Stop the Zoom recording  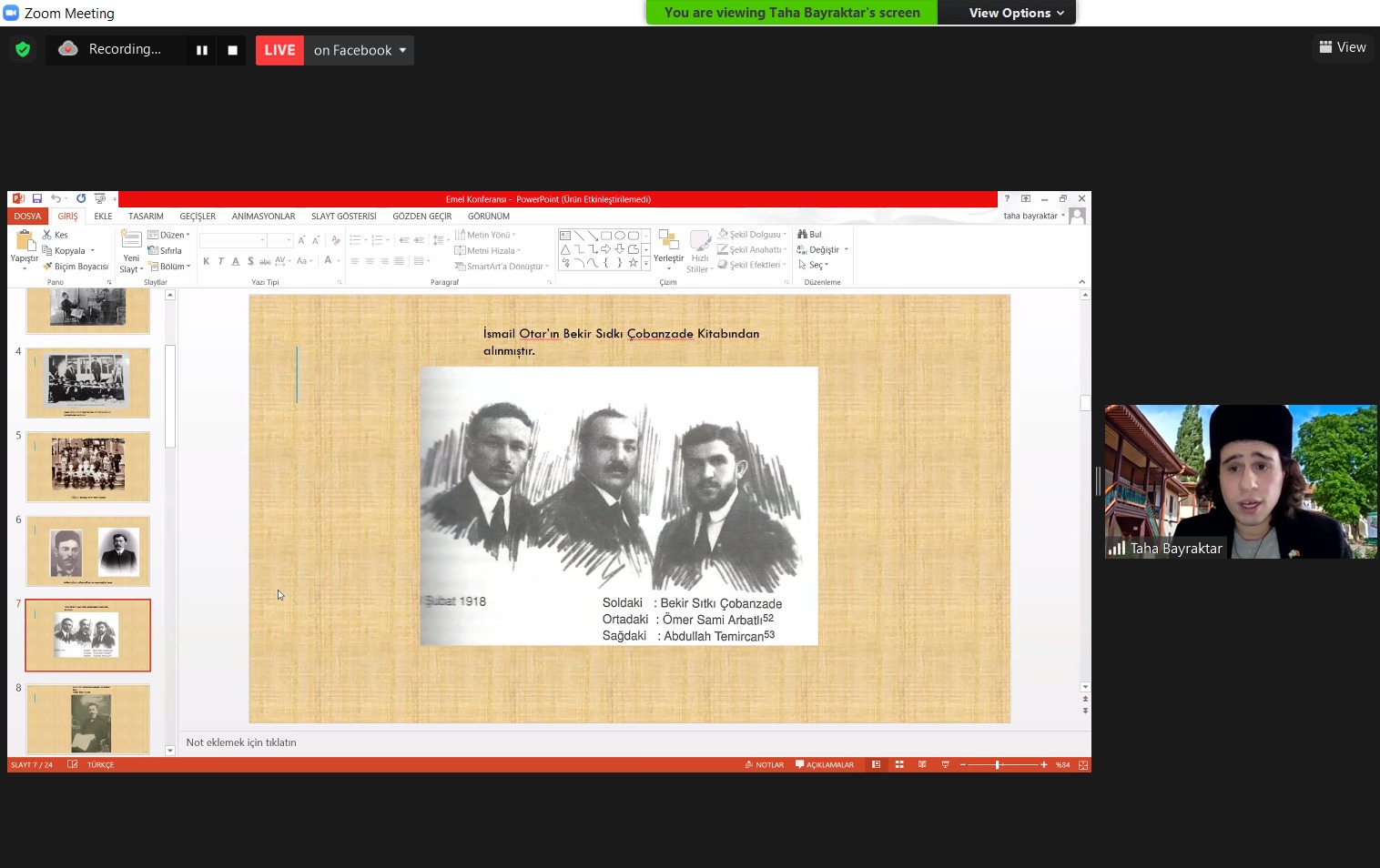(x=232, y=50)
